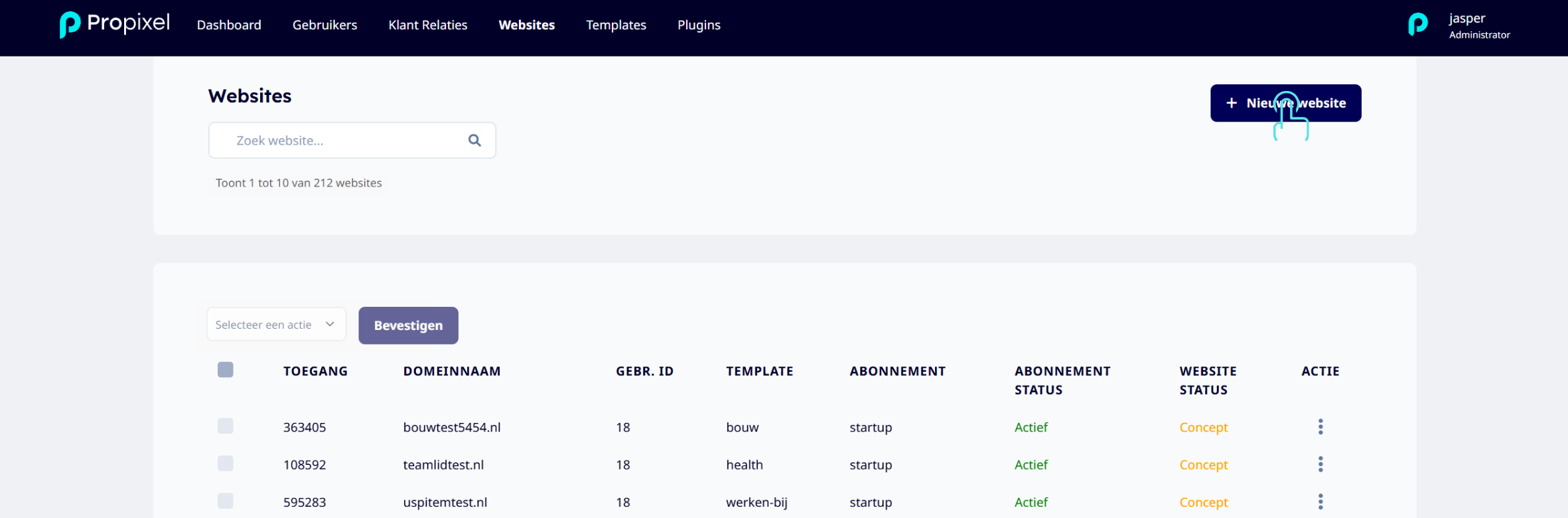The width and height of the screenshot is (1568, 518).
Task: Click the 'Nieuwe website' button
Action: [1285, 103]
